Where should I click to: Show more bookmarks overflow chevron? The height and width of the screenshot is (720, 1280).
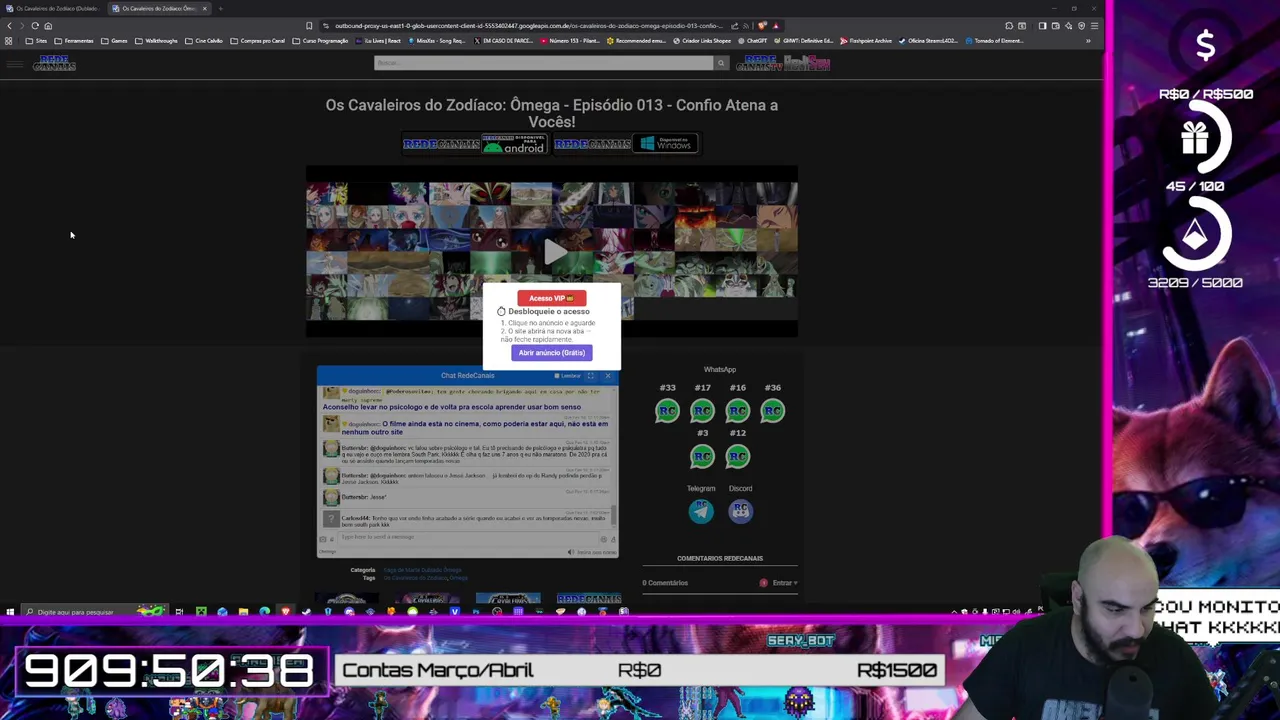pyautogui.click(x=1088, y=41)
